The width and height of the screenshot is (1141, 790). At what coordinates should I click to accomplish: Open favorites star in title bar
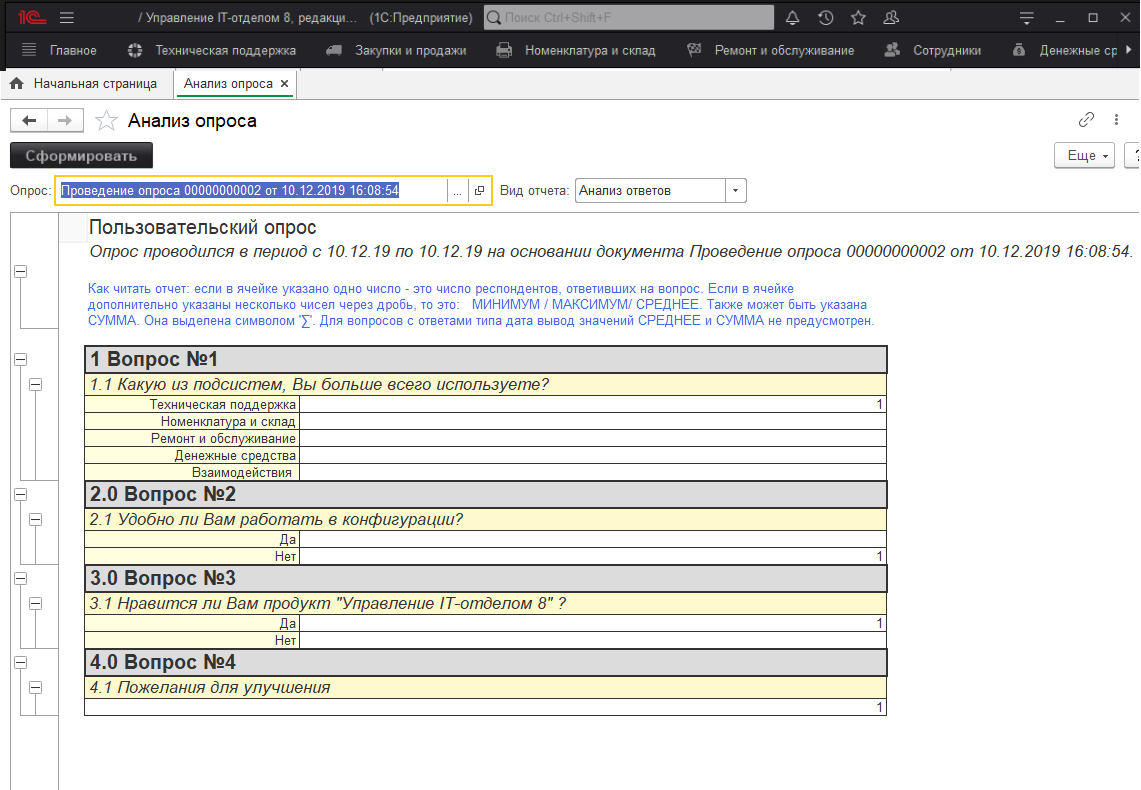point(858,18)
